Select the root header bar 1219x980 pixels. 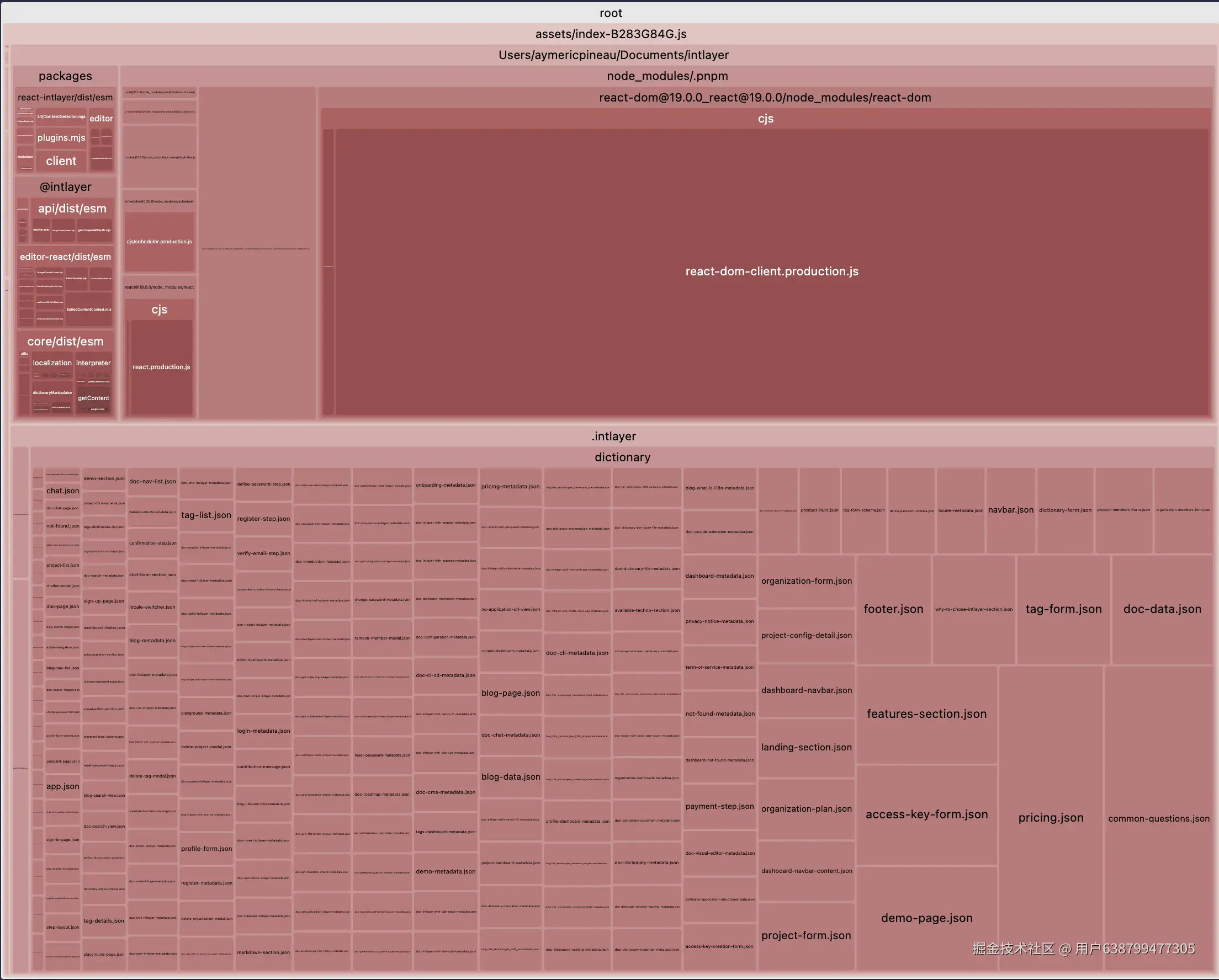pyautogui.click(x=609, y=13)
